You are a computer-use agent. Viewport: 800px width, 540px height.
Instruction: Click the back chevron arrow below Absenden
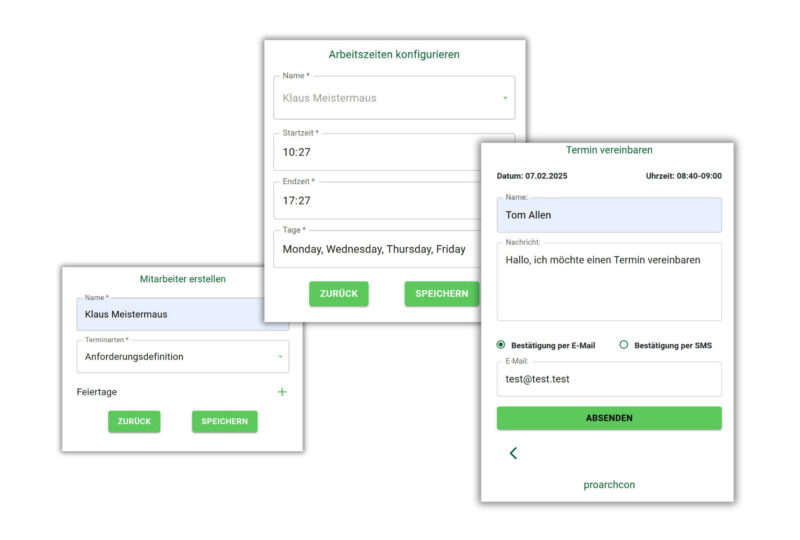513,453
